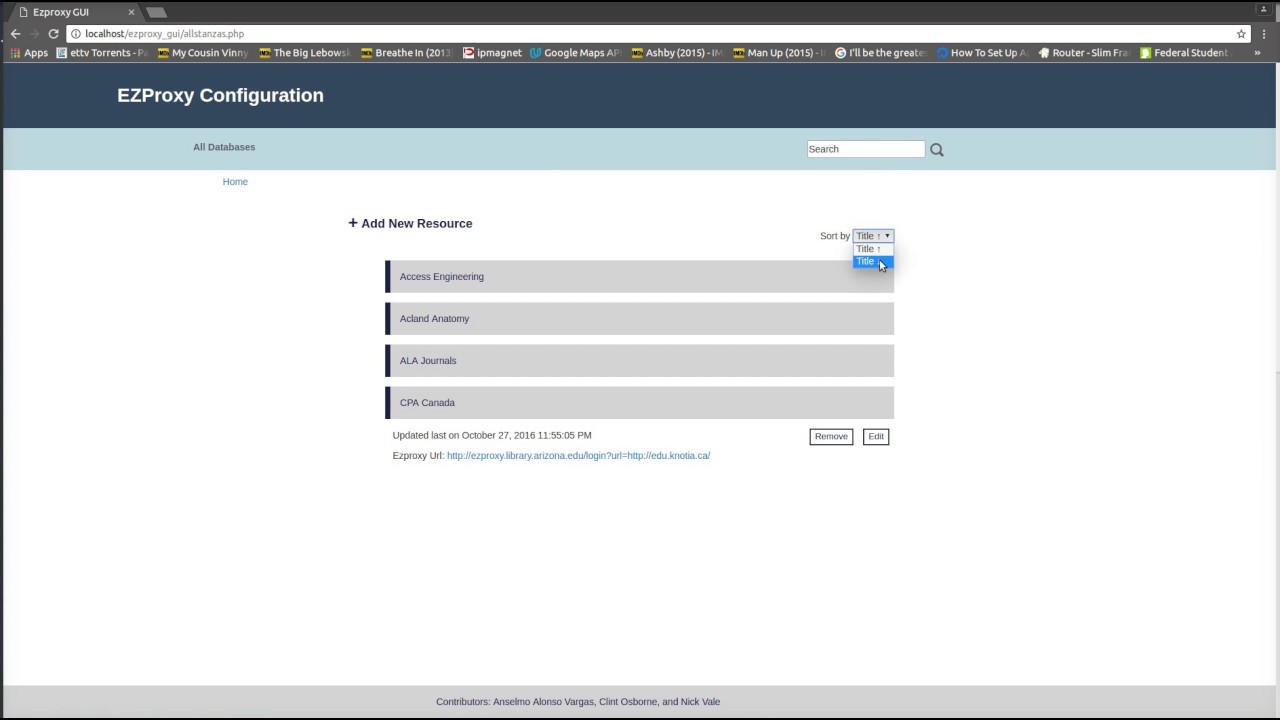Select Title ascending sort option
This screenshot has width=1280, height=720.
pyautogui.click(x=873, y=249)
